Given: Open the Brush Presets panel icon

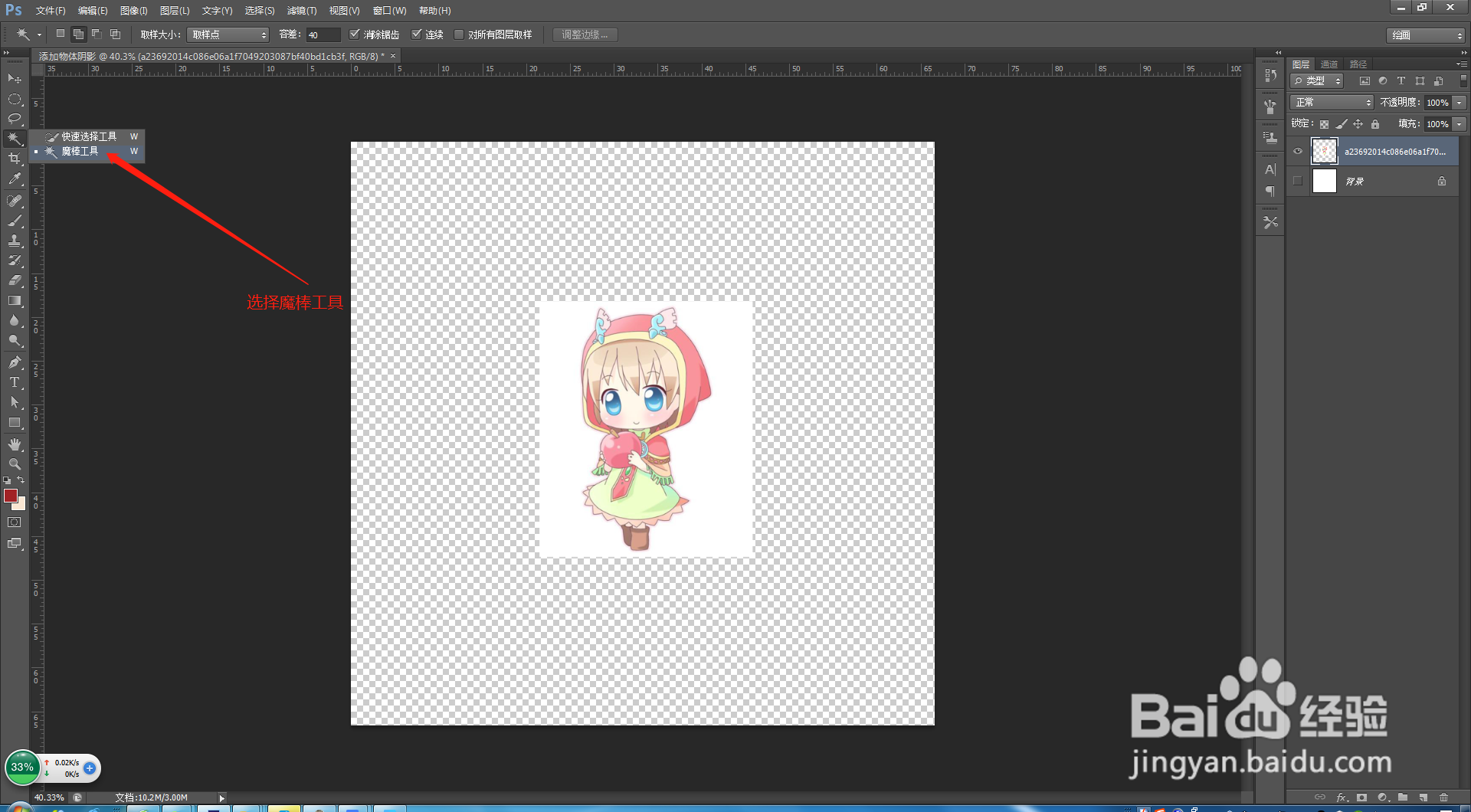Looking at the screenshot, I should point(1270,106).
